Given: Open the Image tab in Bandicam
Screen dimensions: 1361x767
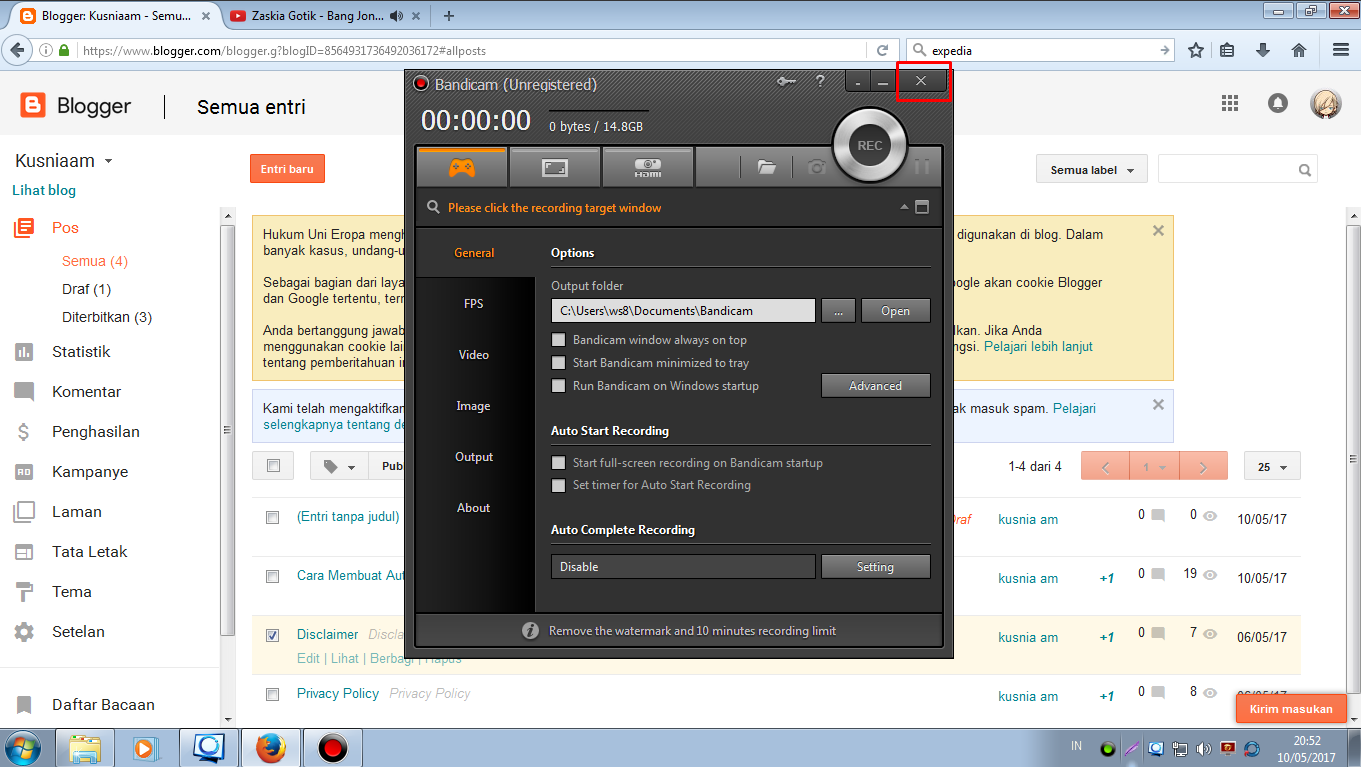Looking at the screenshot, I should pos(473,405).
